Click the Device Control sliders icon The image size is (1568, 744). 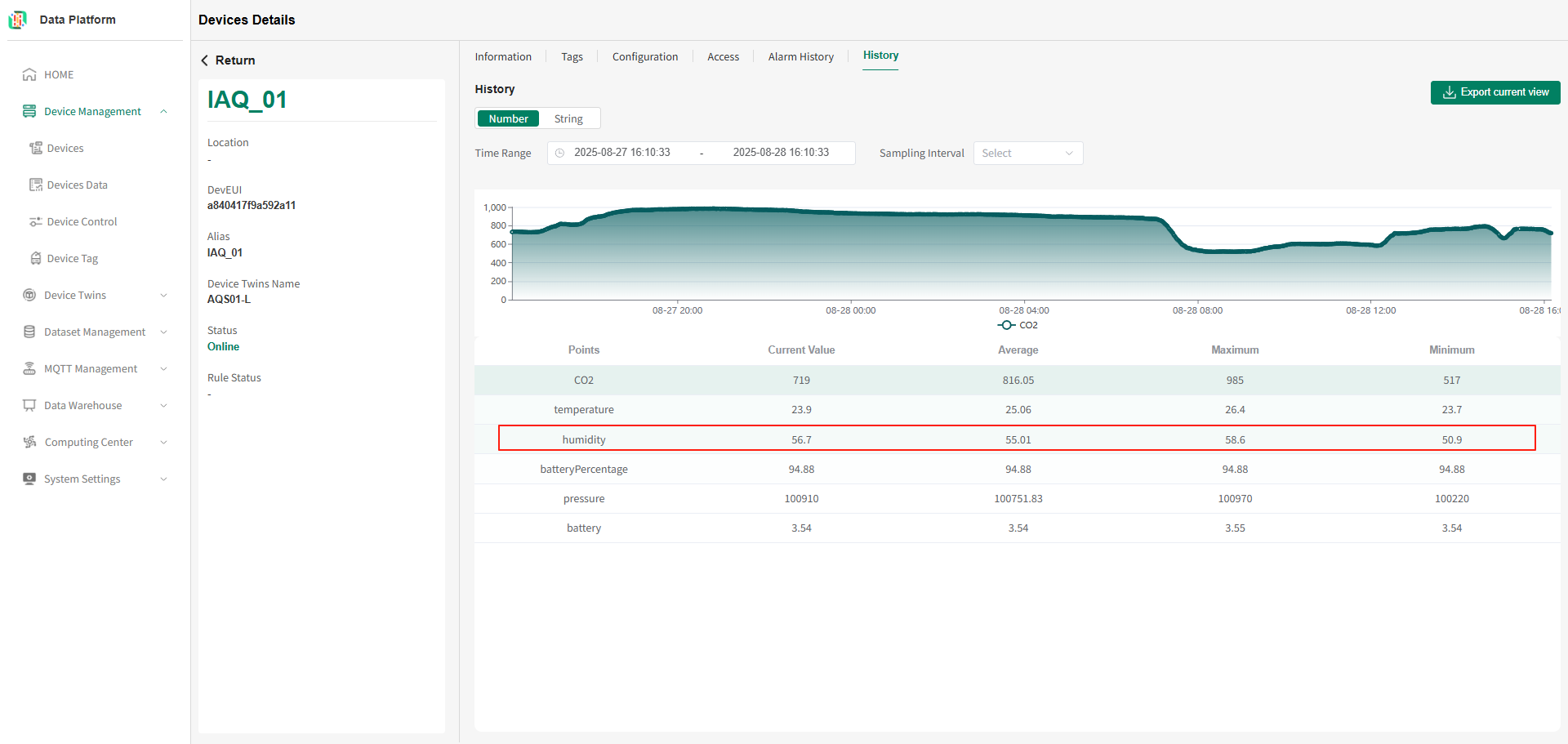pos(36,221)
